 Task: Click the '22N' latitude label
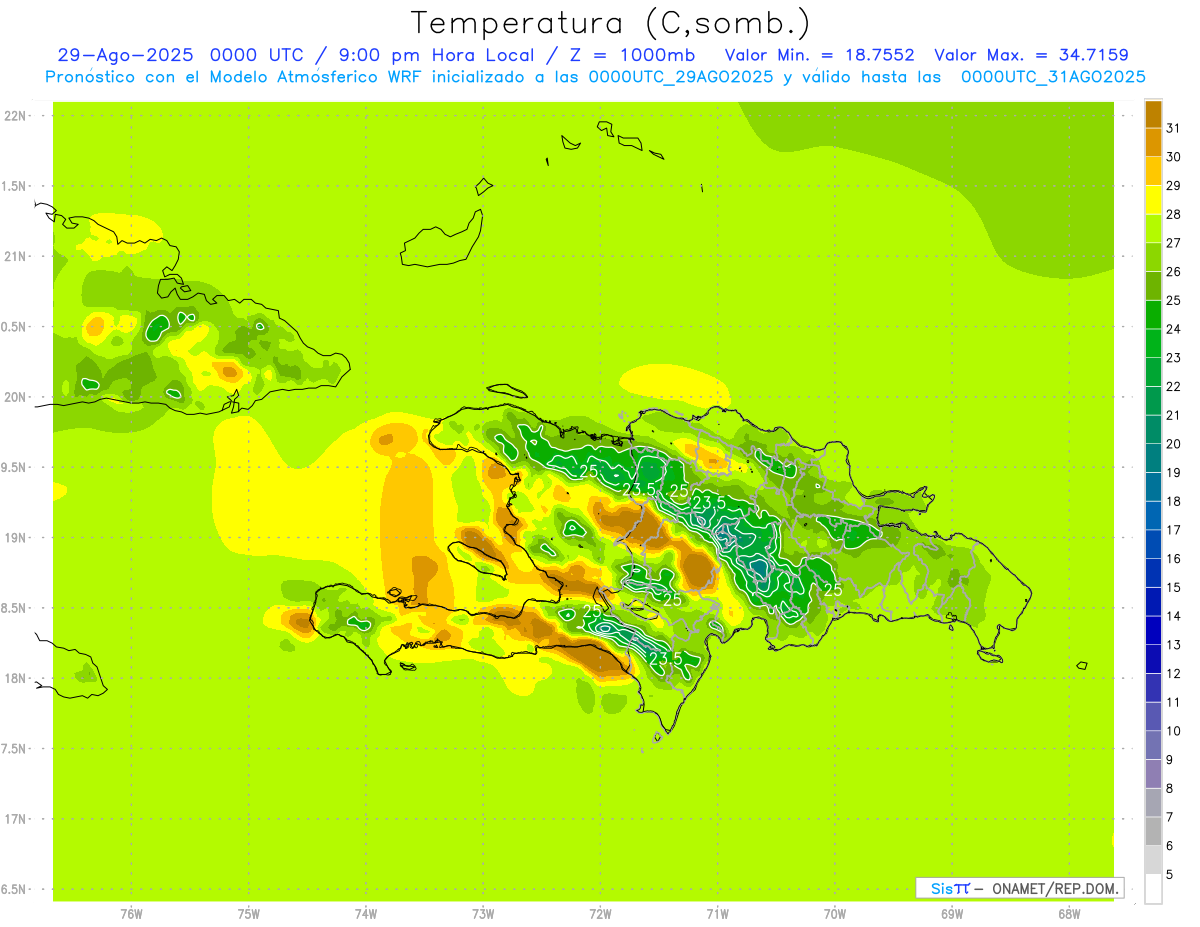(16, 116)
